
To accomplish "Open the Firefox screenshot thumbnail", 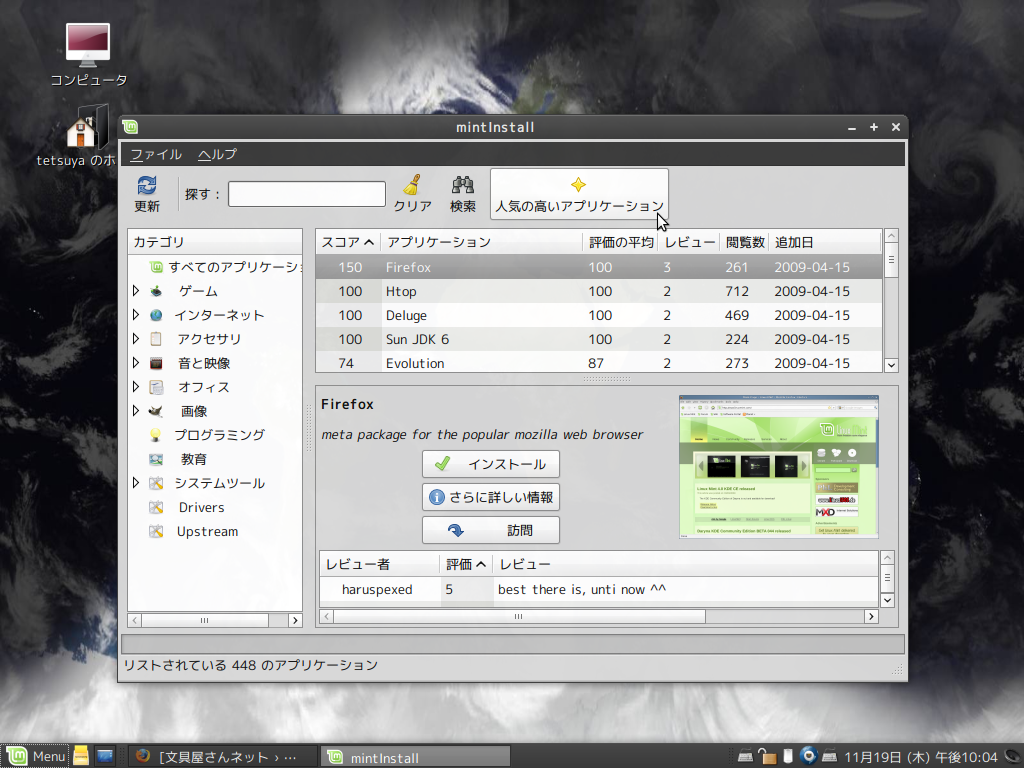I will pyautogui.click(x=778, y=466).
